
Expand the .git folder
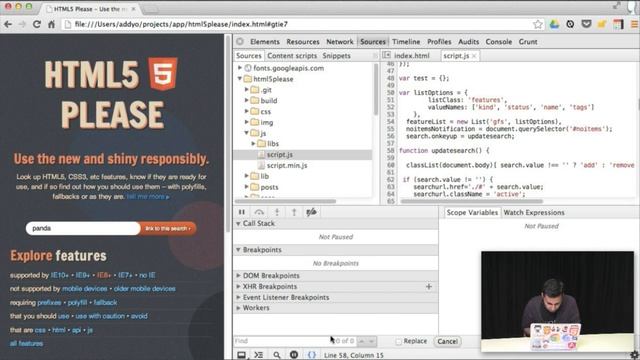pyautogui.click(x=247, y=89)
